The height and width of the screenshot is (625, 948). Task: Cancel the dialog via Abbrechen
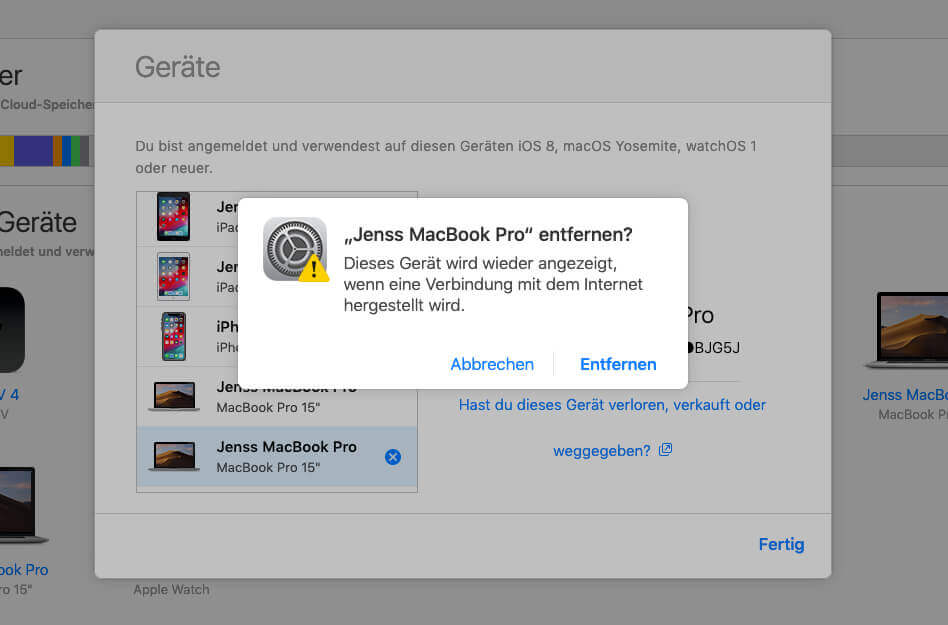(492, 364)
